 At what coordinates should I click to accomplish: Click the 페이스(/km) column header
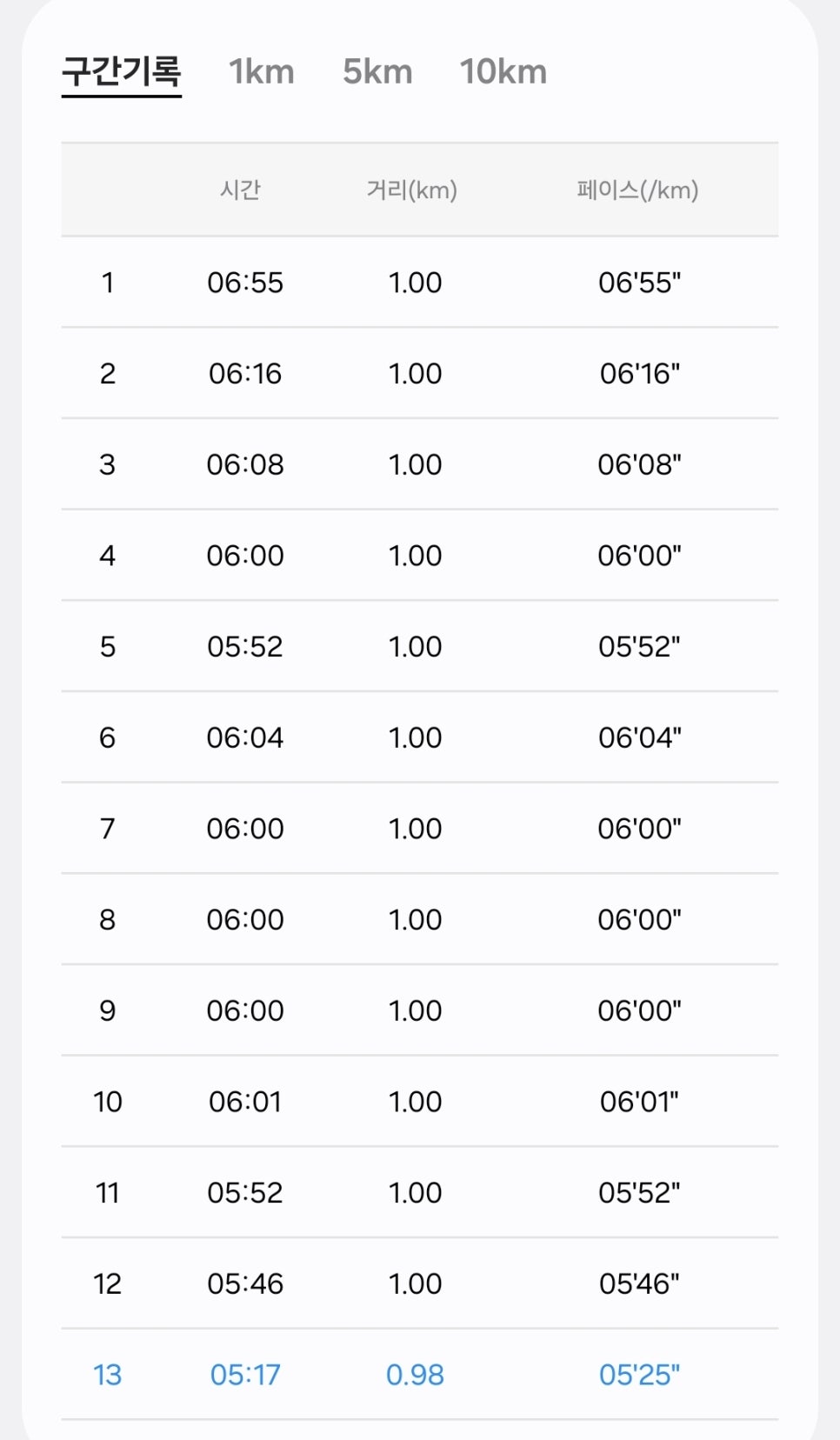point(637,190)
